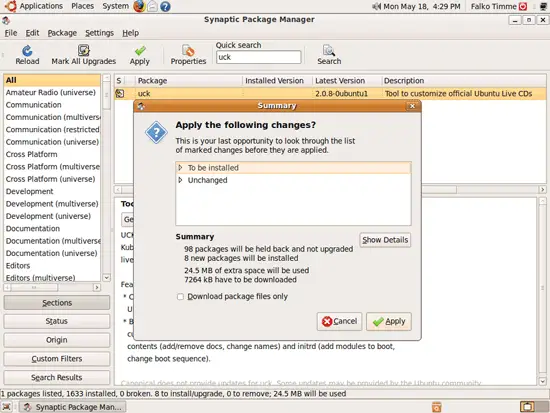This screenshot has width=550, height=413.
Task: Click the Synaptic window menu icon in the title bar
Action: click(6, 20)
